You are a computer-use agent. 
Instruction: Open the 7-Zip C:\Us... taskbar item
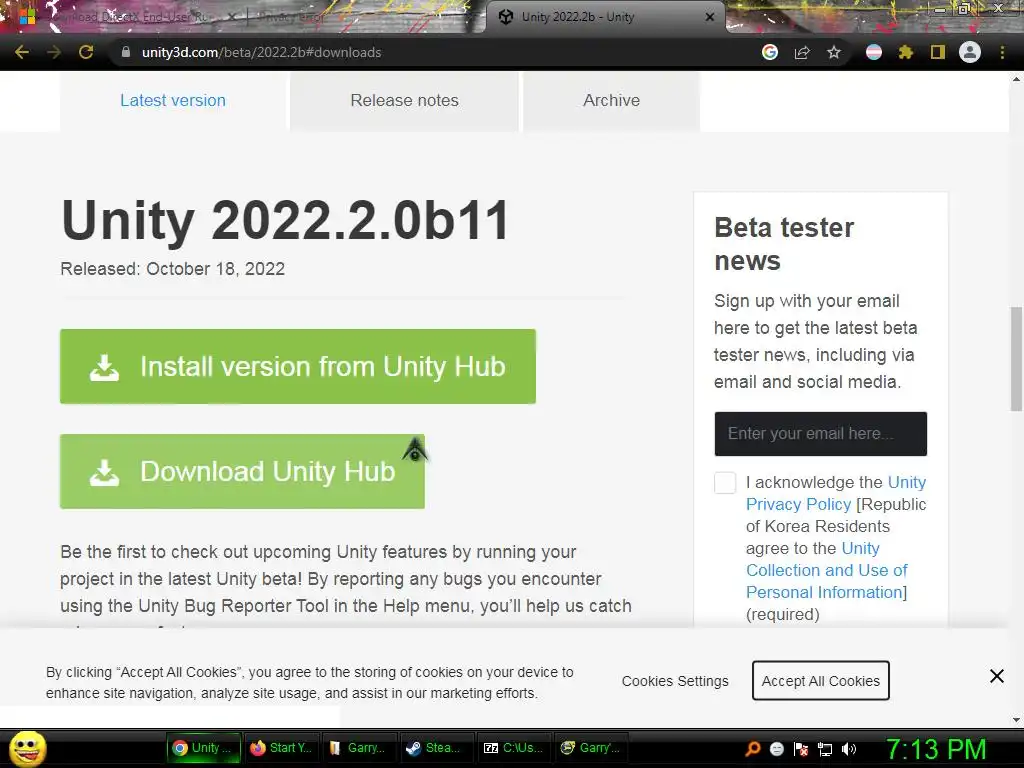pyautogui.click(x=513, y=748)
